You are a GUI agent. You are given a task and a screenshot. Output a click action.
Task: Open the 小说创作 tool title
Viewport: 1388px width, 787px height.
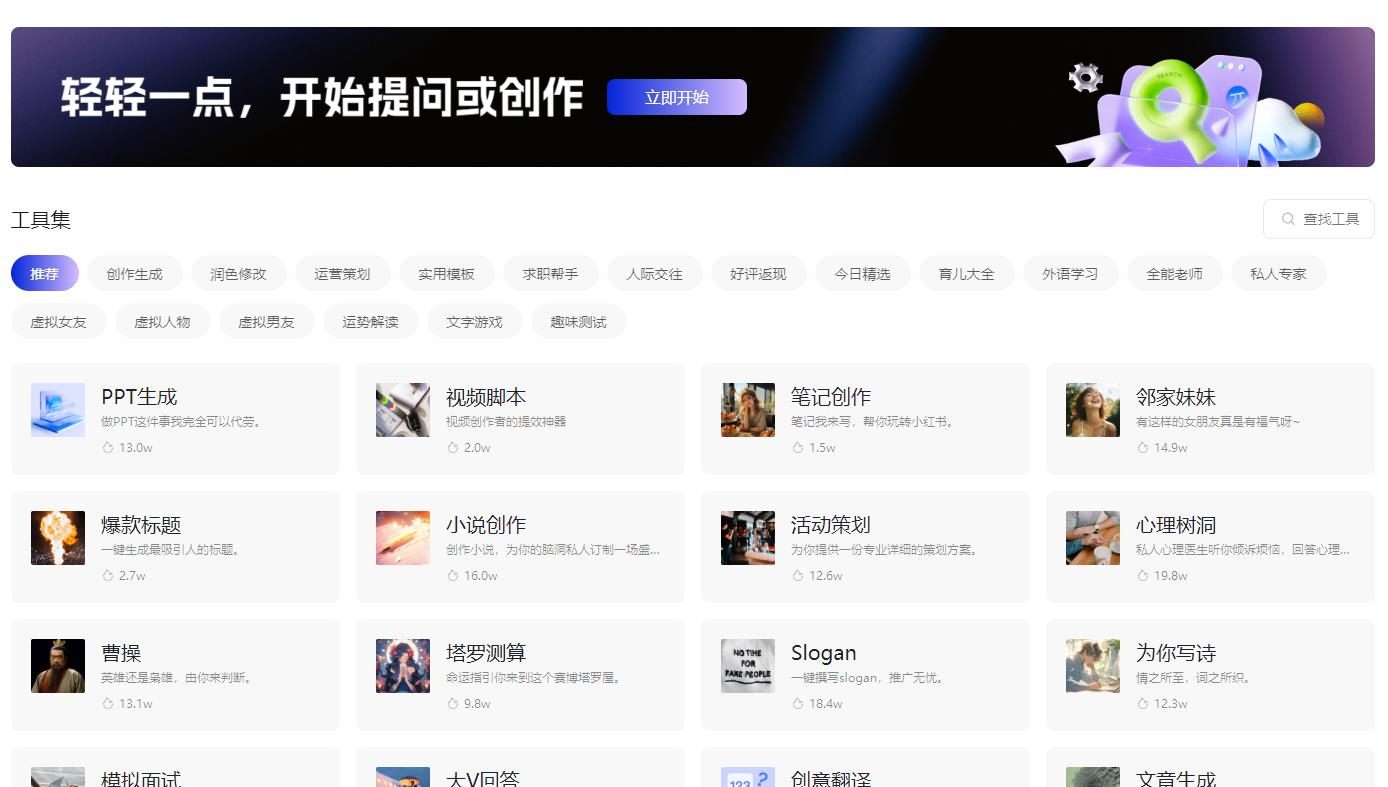click(486, 525)
